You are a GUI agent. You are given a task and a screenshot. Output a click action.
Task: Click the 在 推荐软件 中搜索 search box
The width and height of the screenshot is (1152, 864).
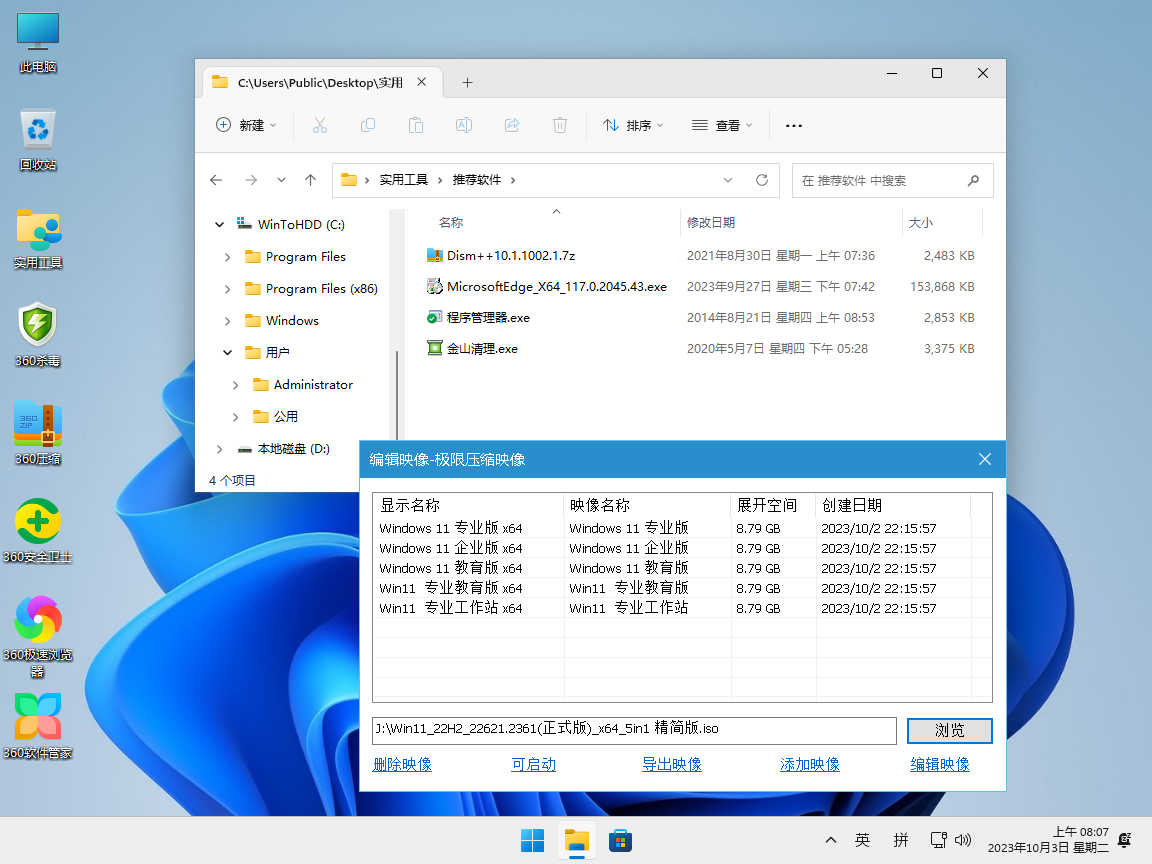pyautogui.click(x=880, y=181)
